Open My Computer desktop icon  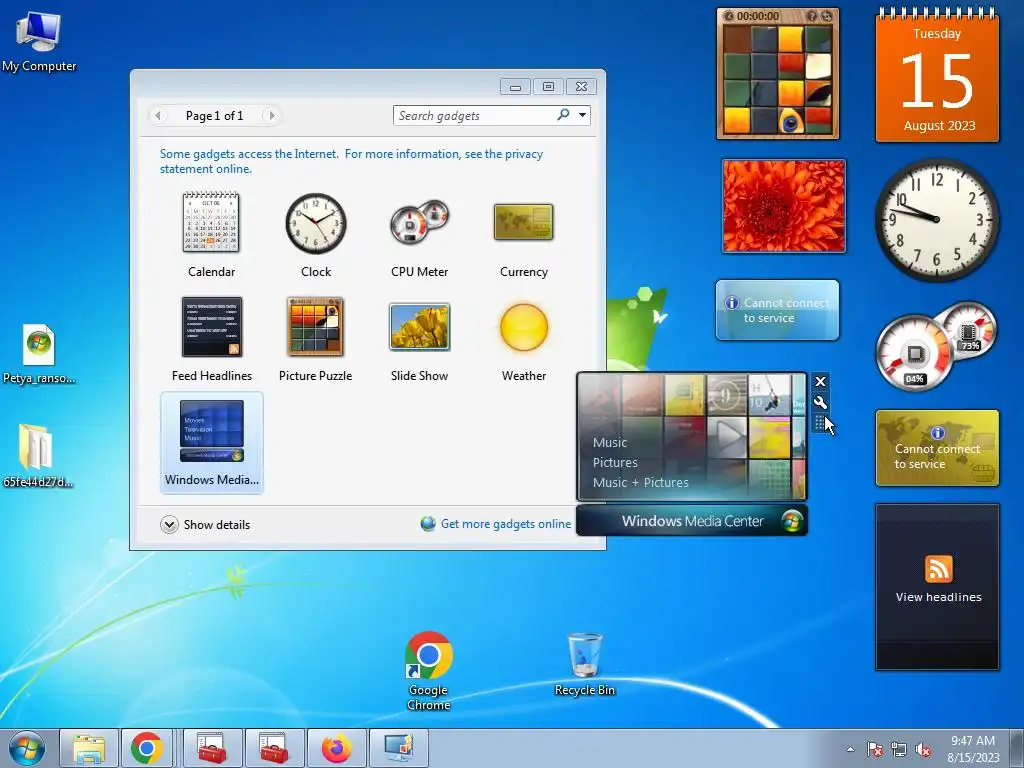(39, 42)
